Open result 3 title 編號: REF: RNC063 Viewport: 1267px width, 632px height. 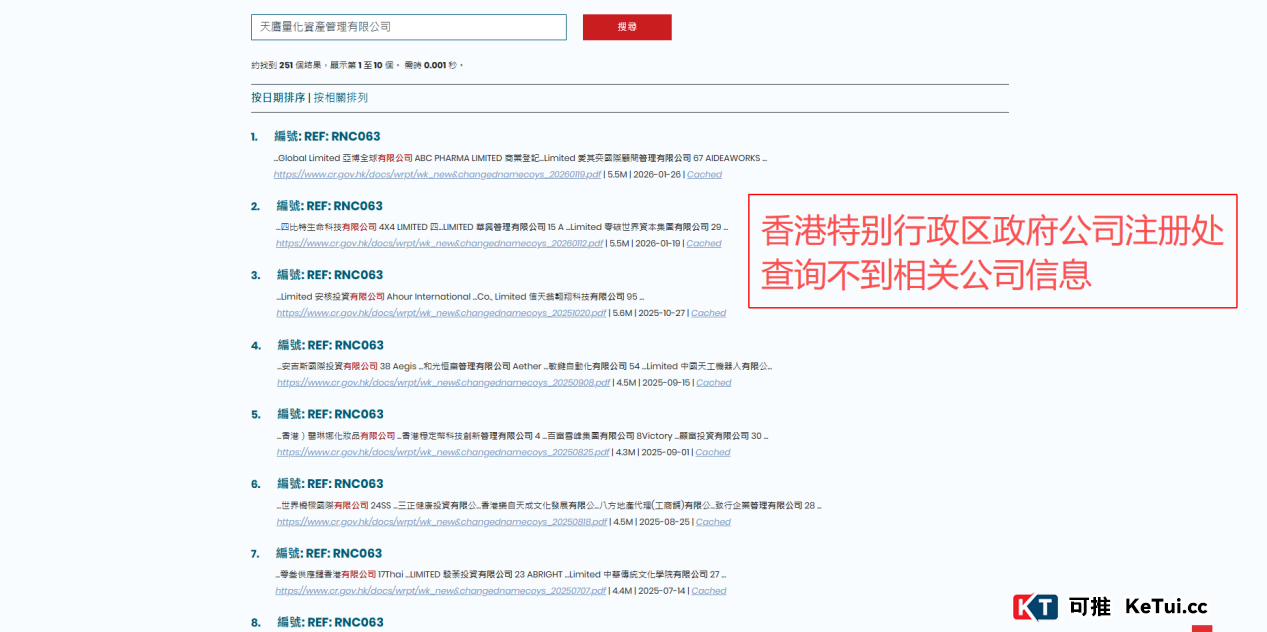pos(330,275)
